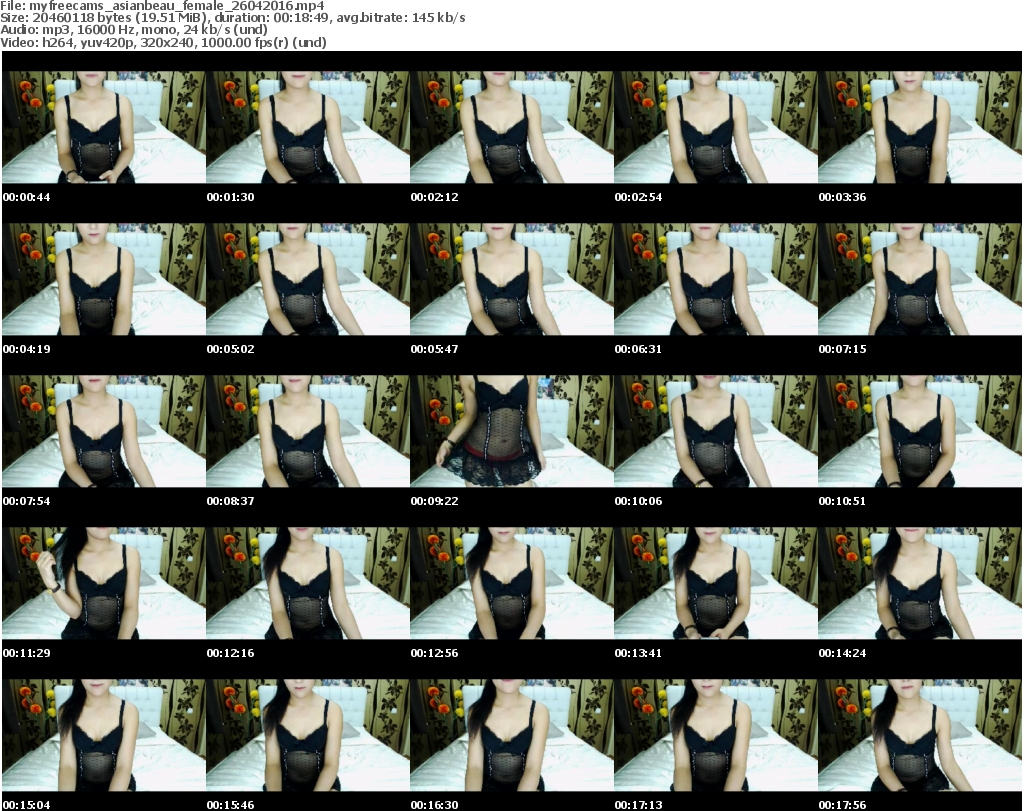This screenshot has width=1024, height=811.
Task: Click the timestamp text 00:02:54
Action: (x=638, y=197)
